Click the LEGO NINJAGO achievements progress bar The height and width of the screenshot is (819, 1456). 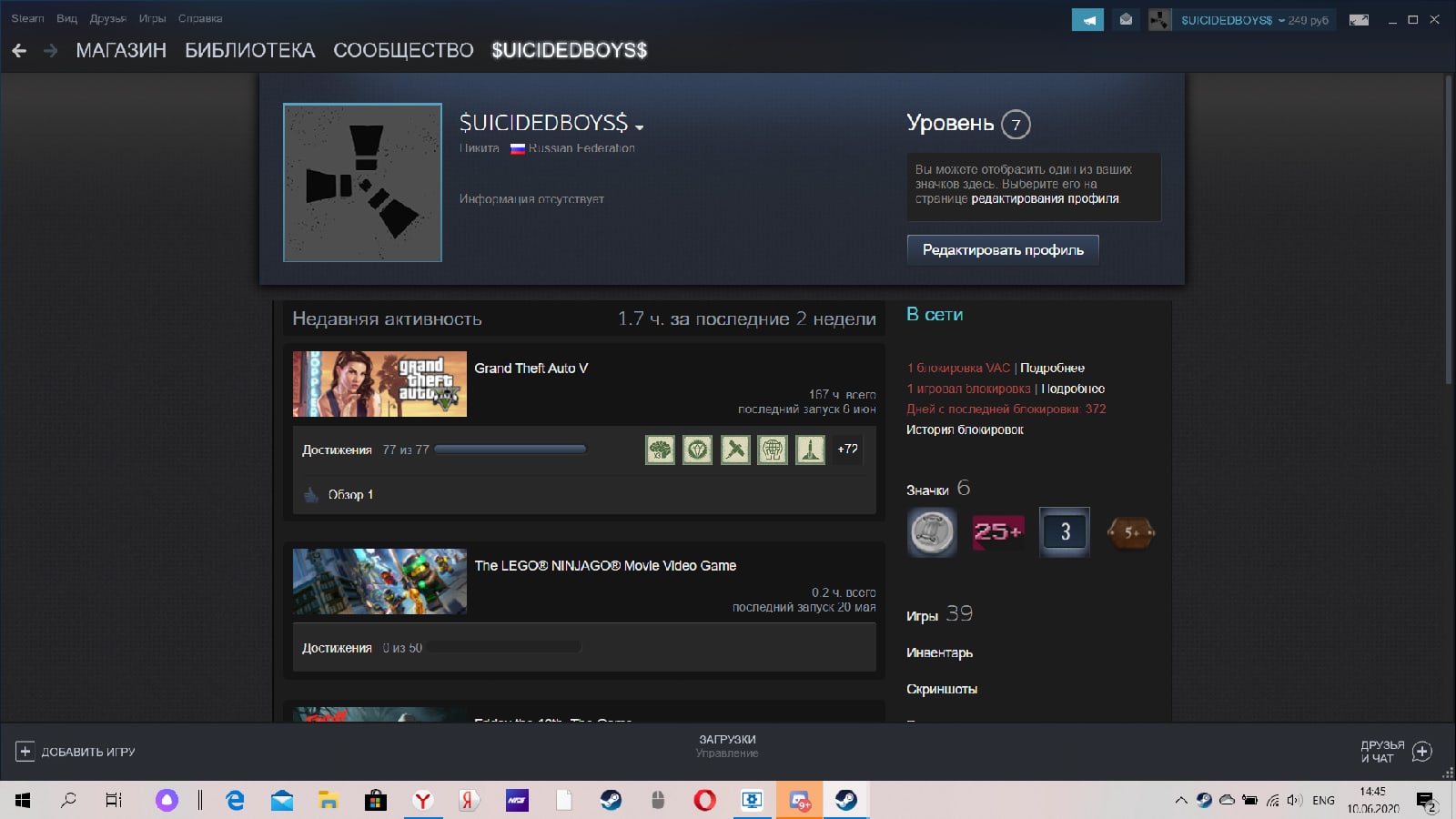tap(503, 648)
